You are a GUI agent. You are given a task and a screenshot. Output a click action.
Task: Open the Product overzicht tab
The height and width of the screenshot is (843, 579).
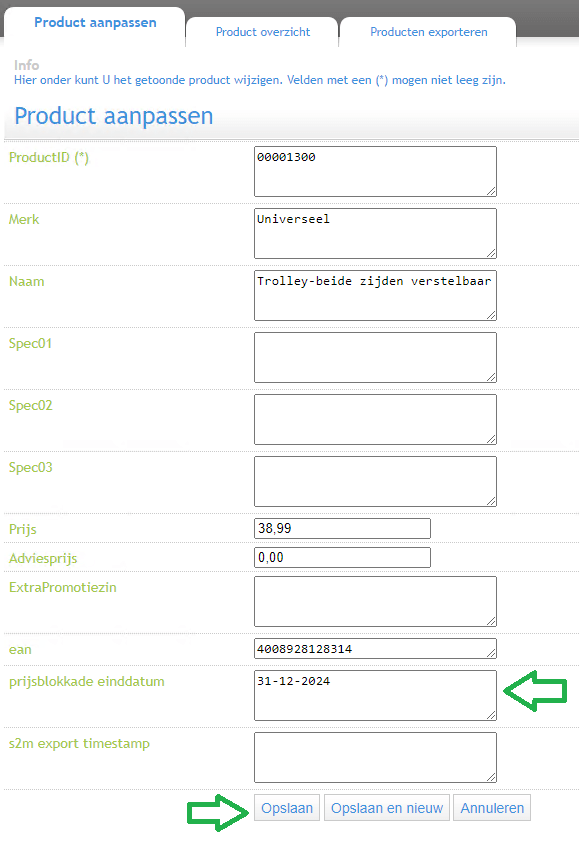(262, 32)
